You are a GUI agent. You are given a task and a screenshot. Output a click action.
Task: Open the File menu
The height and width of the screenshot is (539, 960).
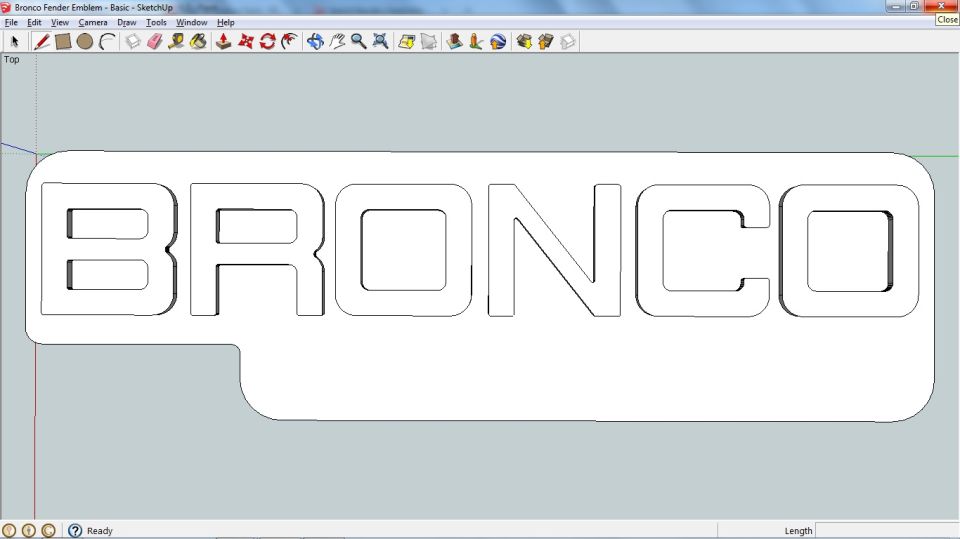pos(11,23)
